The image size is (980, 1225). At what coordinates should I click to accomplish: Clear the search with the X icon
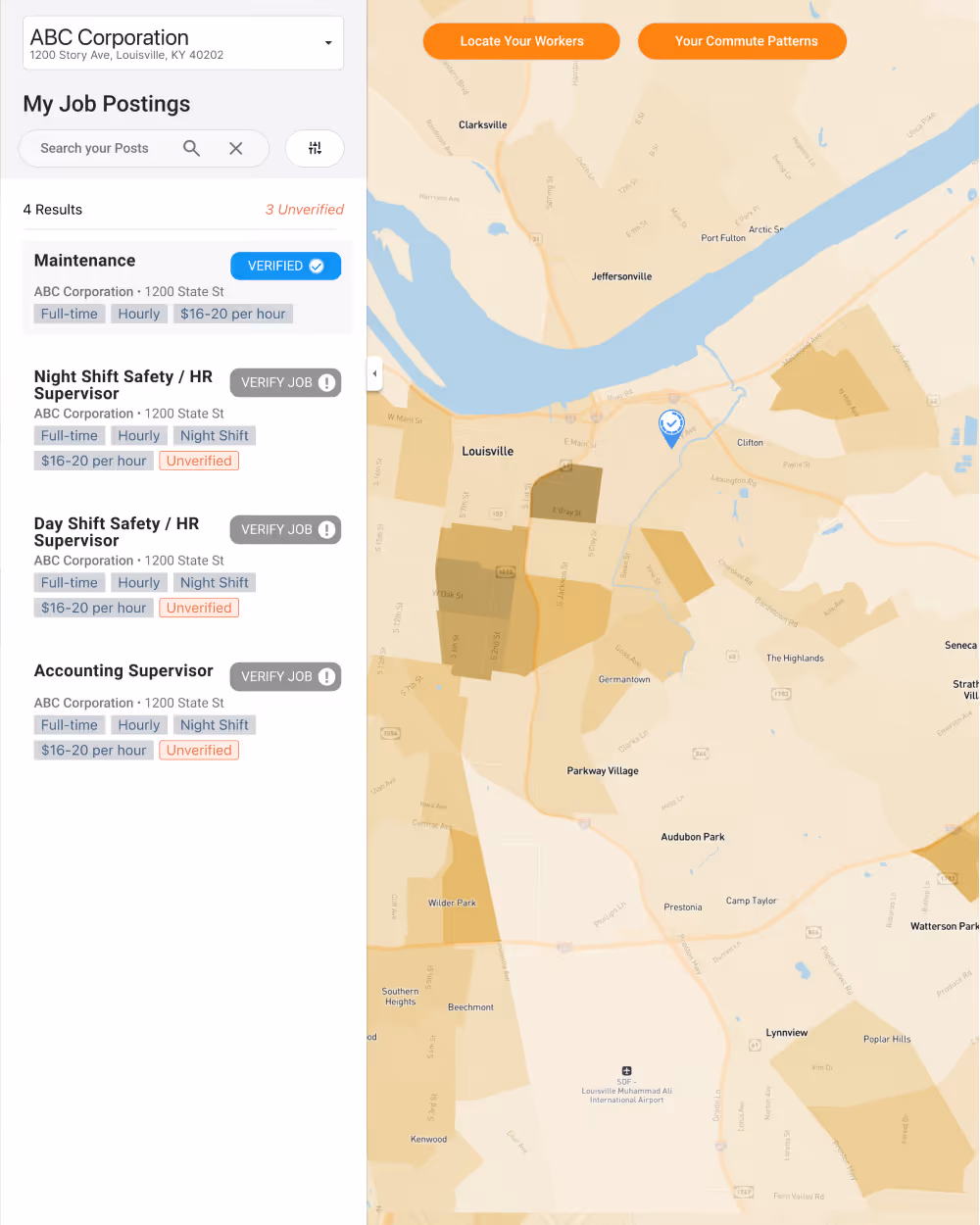236,148
